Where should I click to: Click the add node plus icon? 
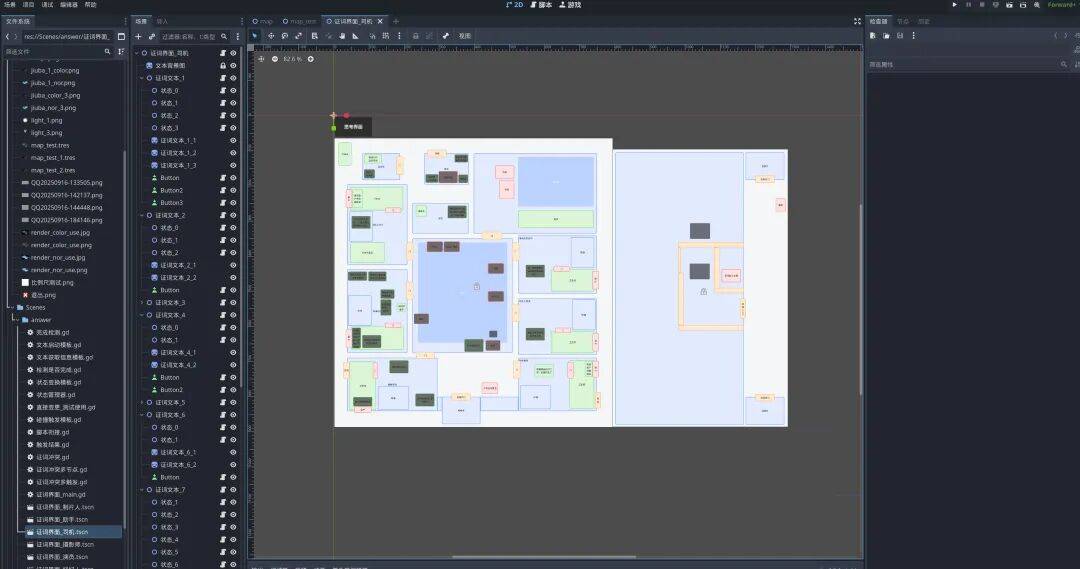coord(138,36)
